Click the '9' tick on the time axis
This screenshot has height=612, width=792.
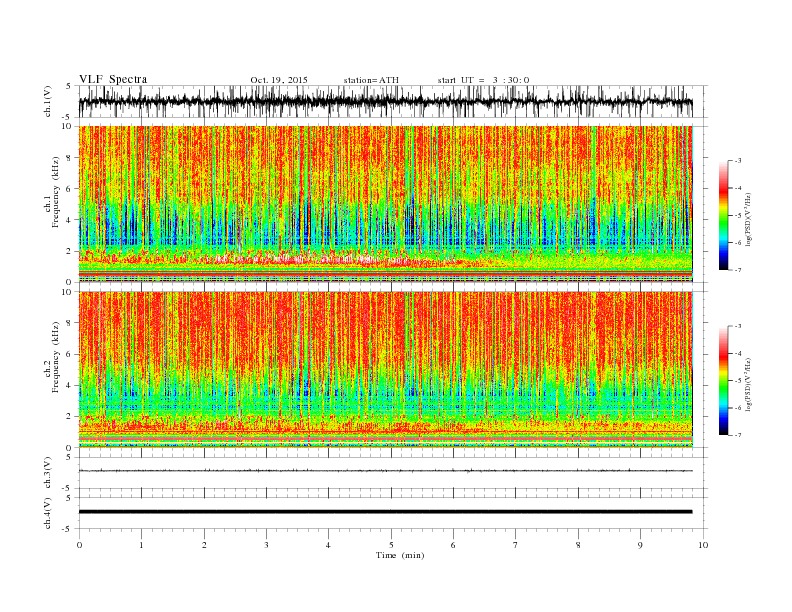pos(640,545)
